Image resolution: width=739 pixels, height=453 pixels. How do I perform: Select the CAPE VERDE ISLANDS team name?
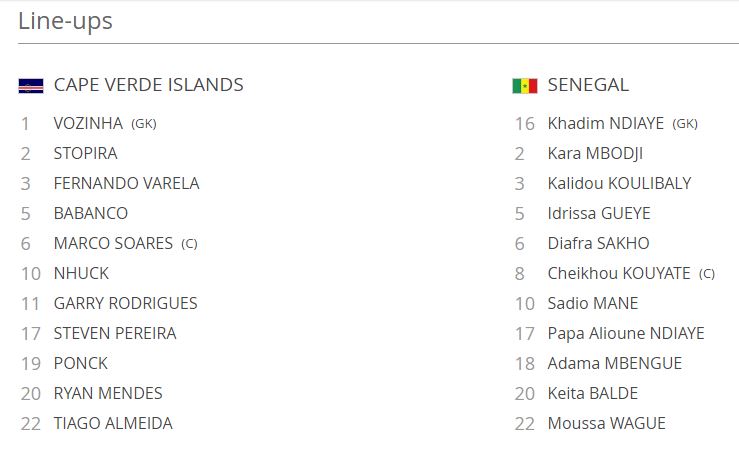(148, 85)
